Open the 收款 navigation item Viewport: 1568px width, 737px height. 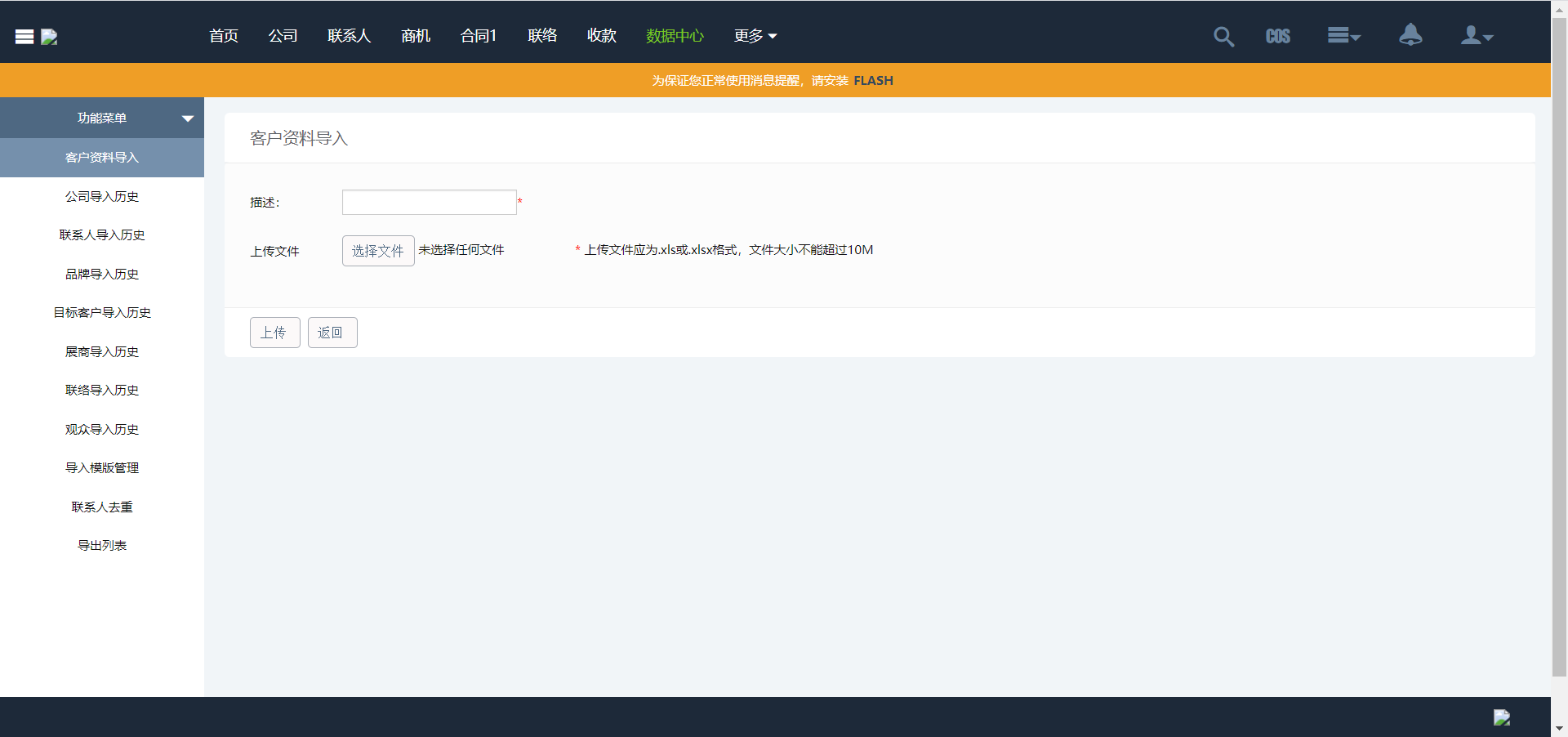pyautogui.click(x=602, y=36)
